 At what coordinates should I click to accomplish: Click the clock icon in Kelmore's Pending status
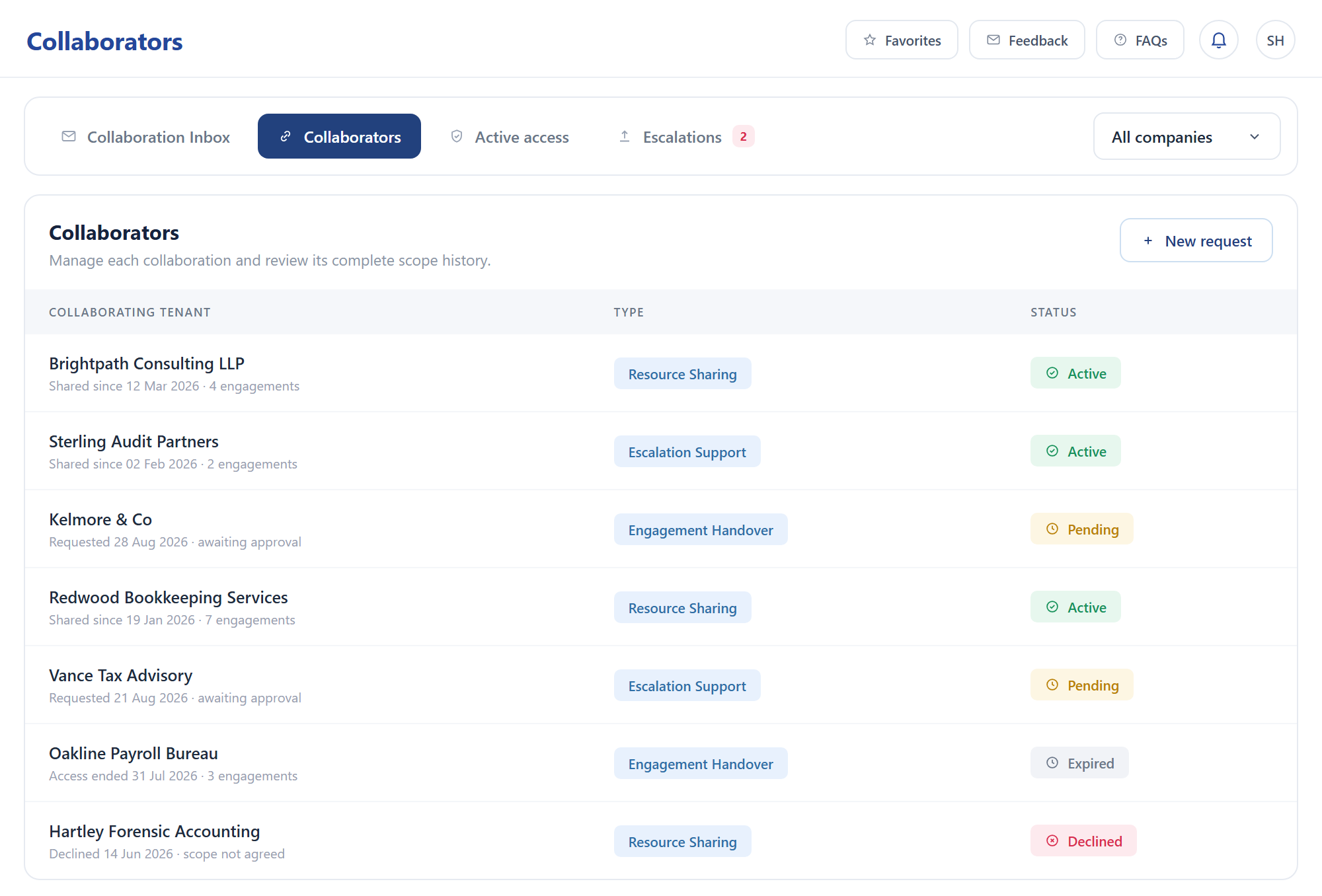click(1052, 529)
